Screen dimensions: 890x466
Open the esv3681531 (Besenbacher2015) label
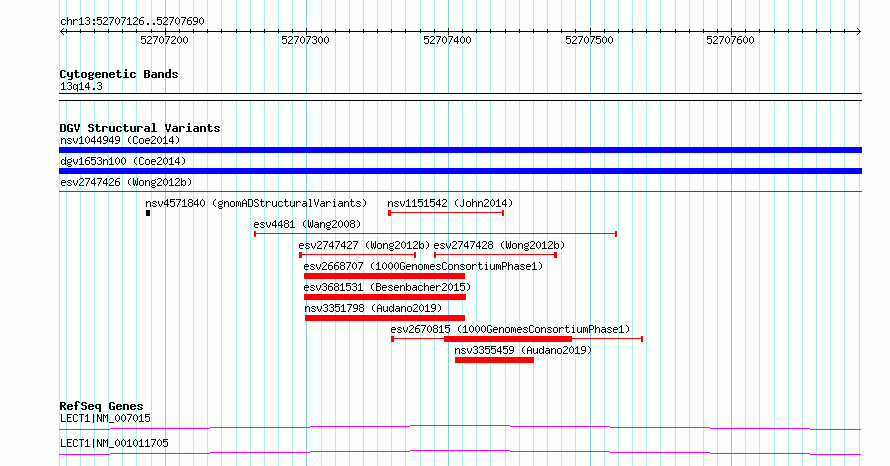[387, 287]
